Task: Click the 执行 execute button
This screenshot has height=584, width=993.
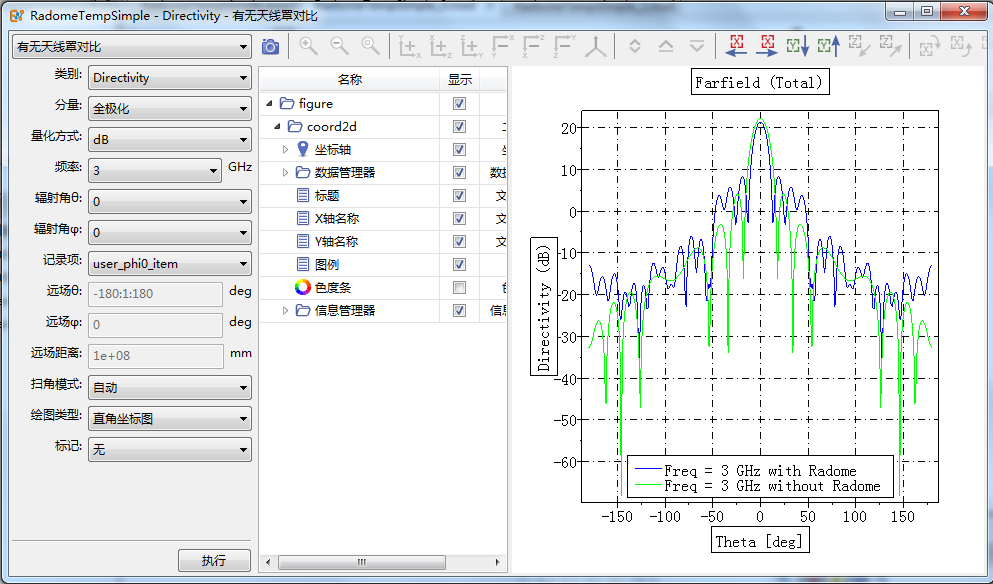Action: (214, 561)
